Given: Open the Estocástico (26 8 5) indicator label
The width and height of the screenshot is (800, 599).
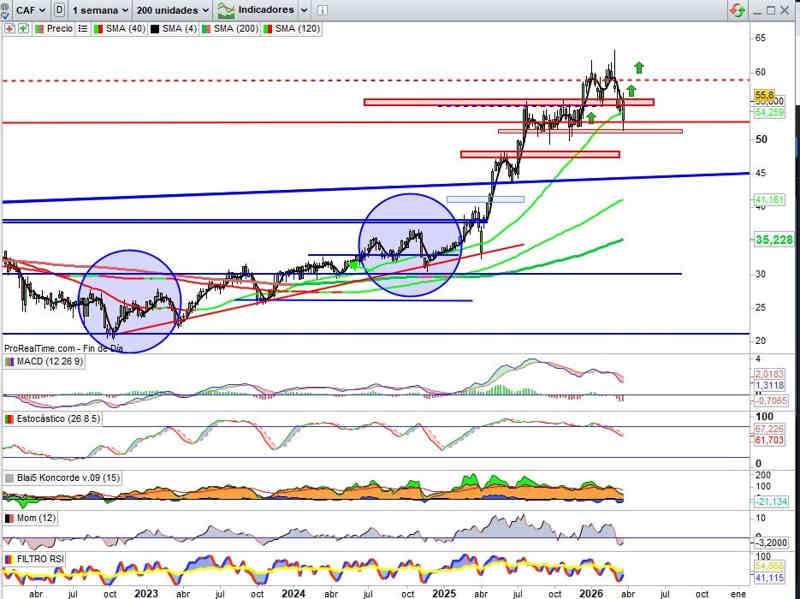Looking at the screenshot, I should click(54, 418).
